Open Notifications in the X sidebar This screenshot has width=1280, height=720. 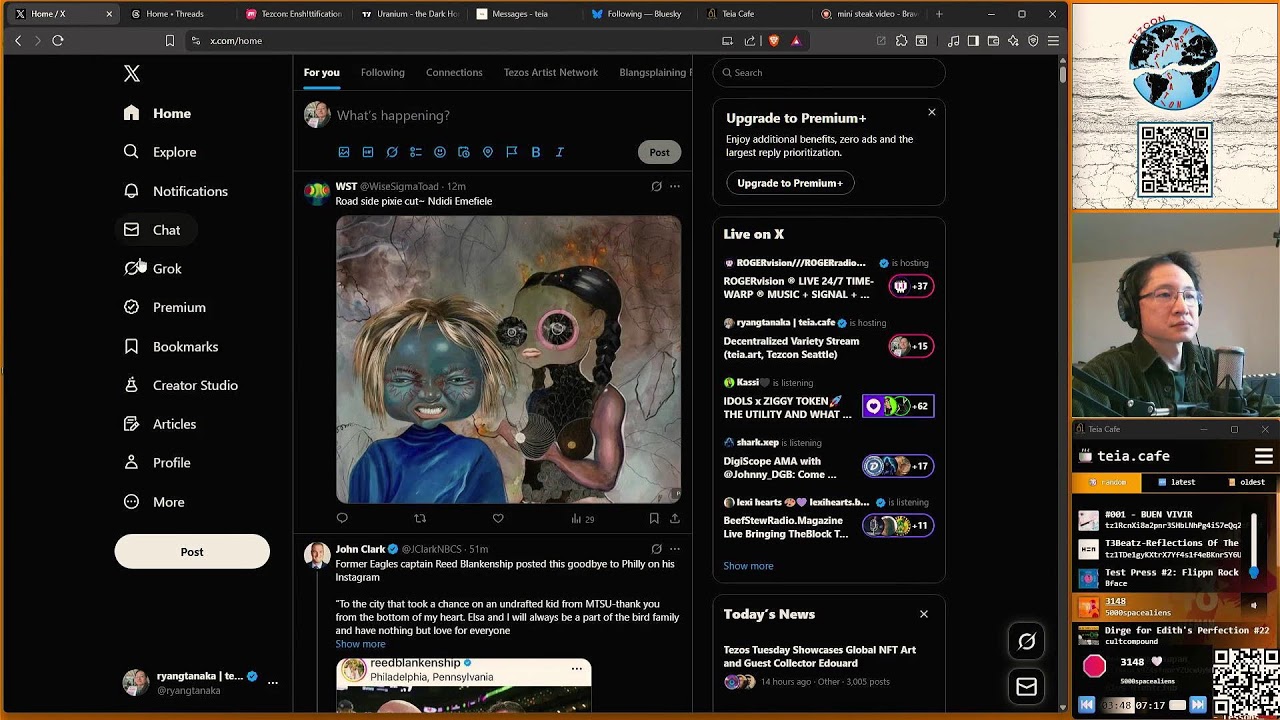click(x=176, y=191)
